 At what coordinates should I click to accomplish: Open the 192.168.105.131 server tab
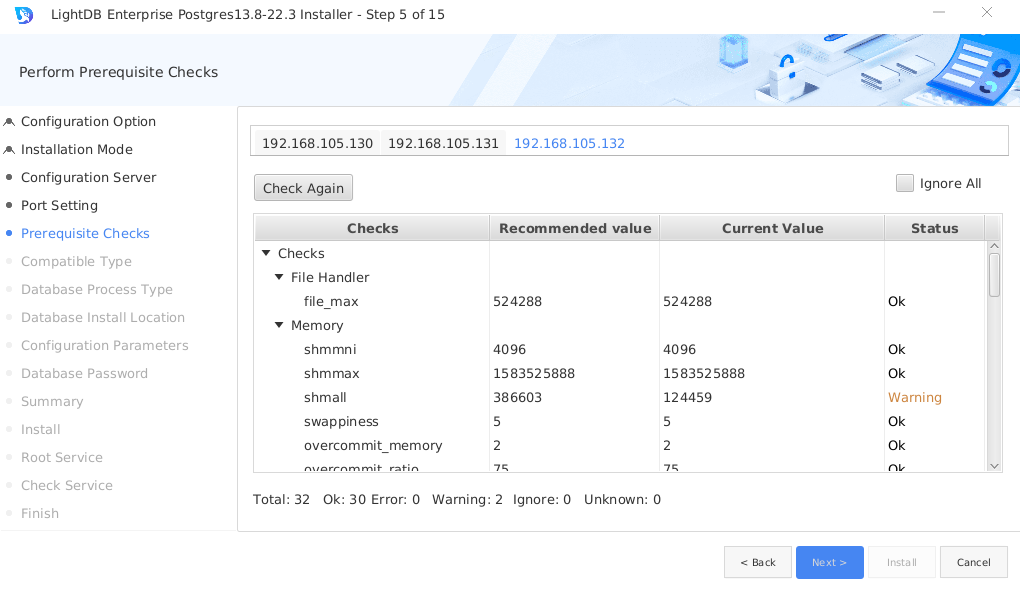(442, 143)
